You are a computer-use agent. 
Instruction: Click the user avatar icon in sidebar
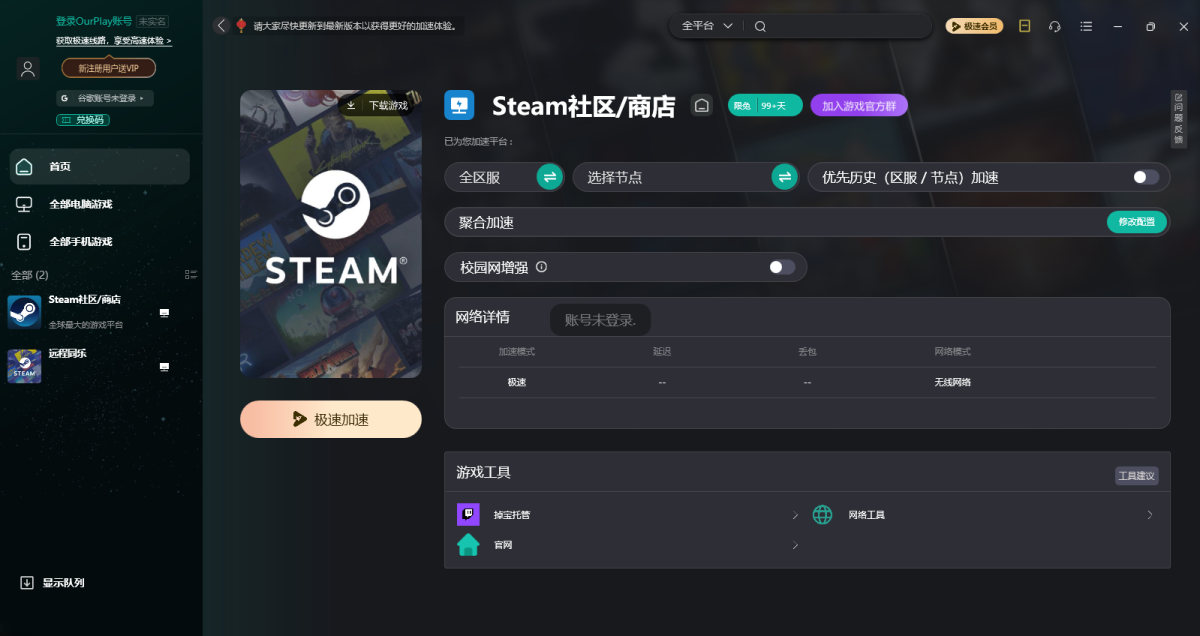pyautogui.click(x=28, y=68)
